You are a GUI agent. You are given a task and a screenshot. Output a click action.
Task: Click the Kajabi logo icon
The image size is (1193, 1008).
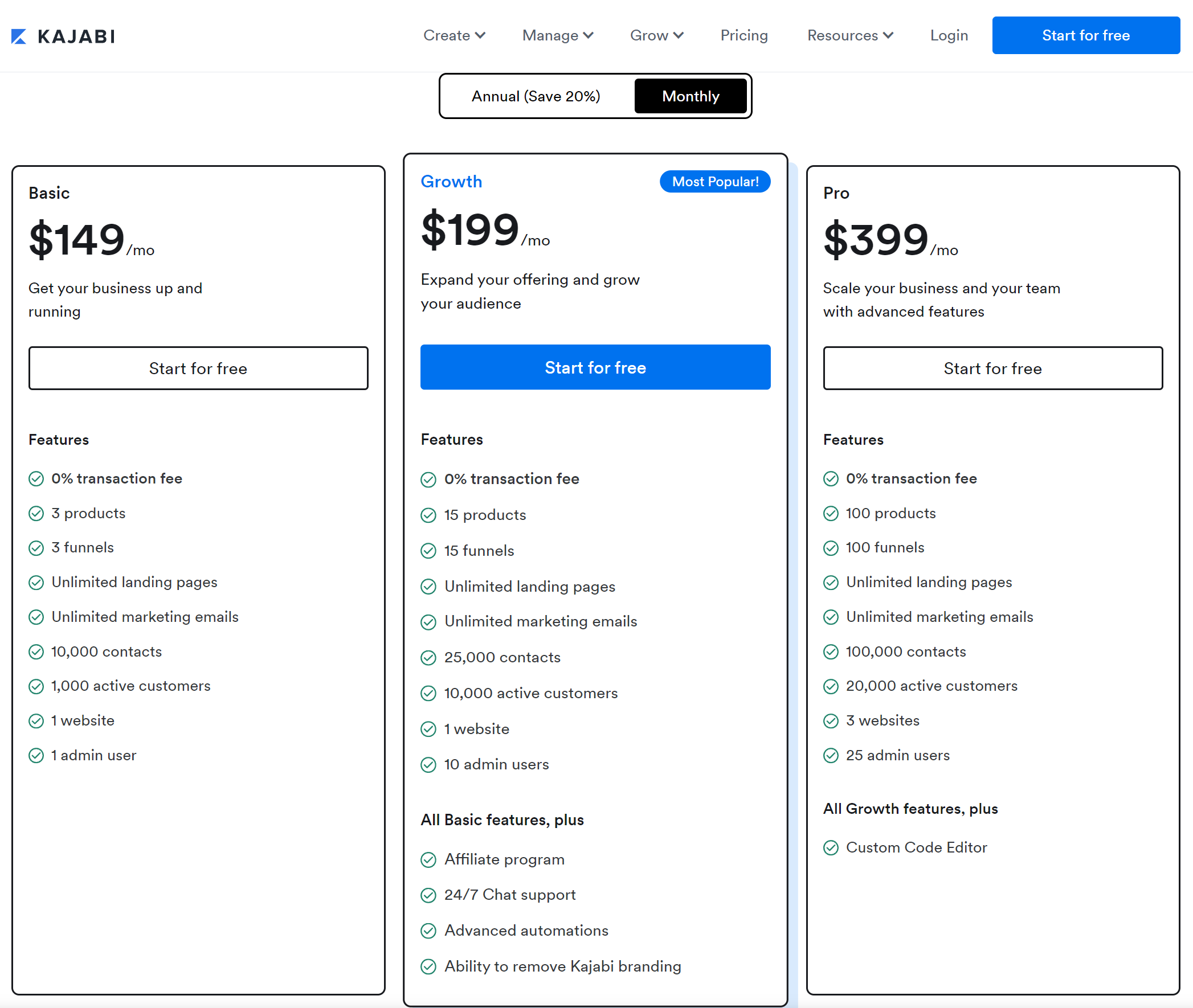pos(19,36)
